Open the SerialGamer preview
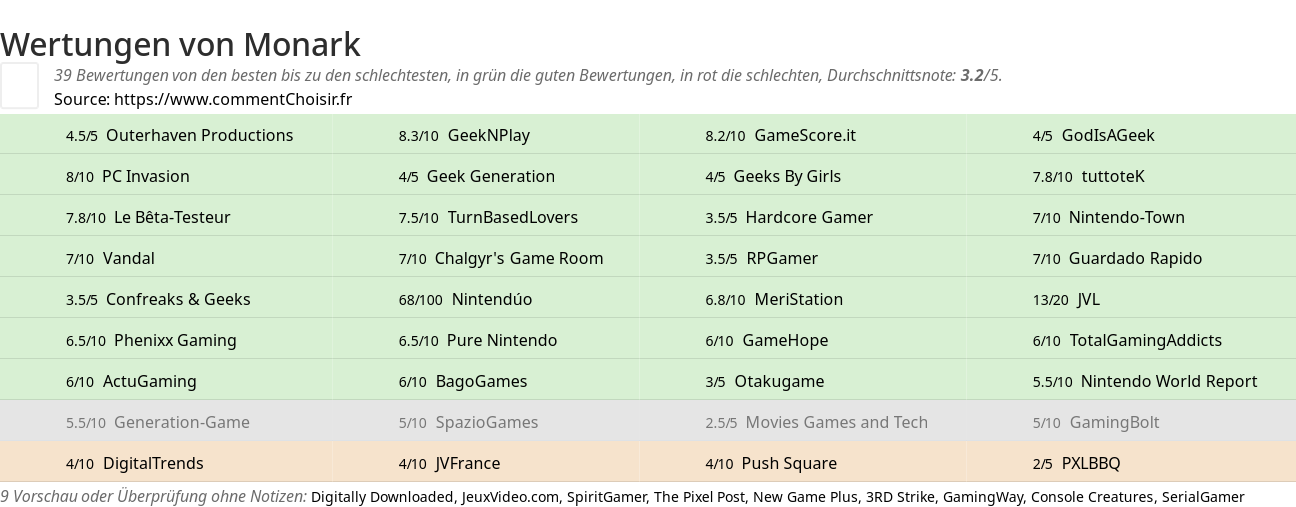The height and width of the screenshot is (507, 1296). [1203, 497]
